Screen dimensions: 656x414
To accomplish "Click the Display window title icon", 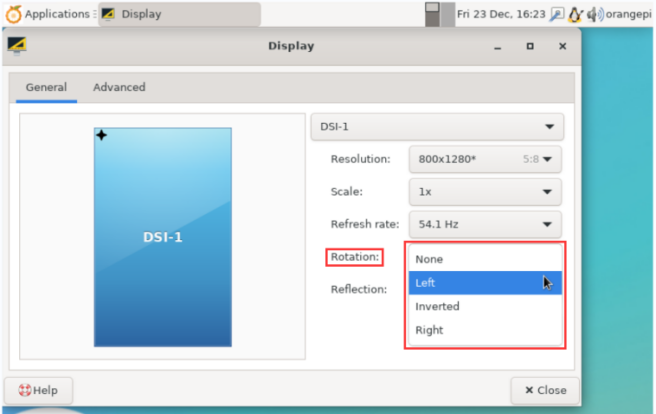I will click(17, 45).
